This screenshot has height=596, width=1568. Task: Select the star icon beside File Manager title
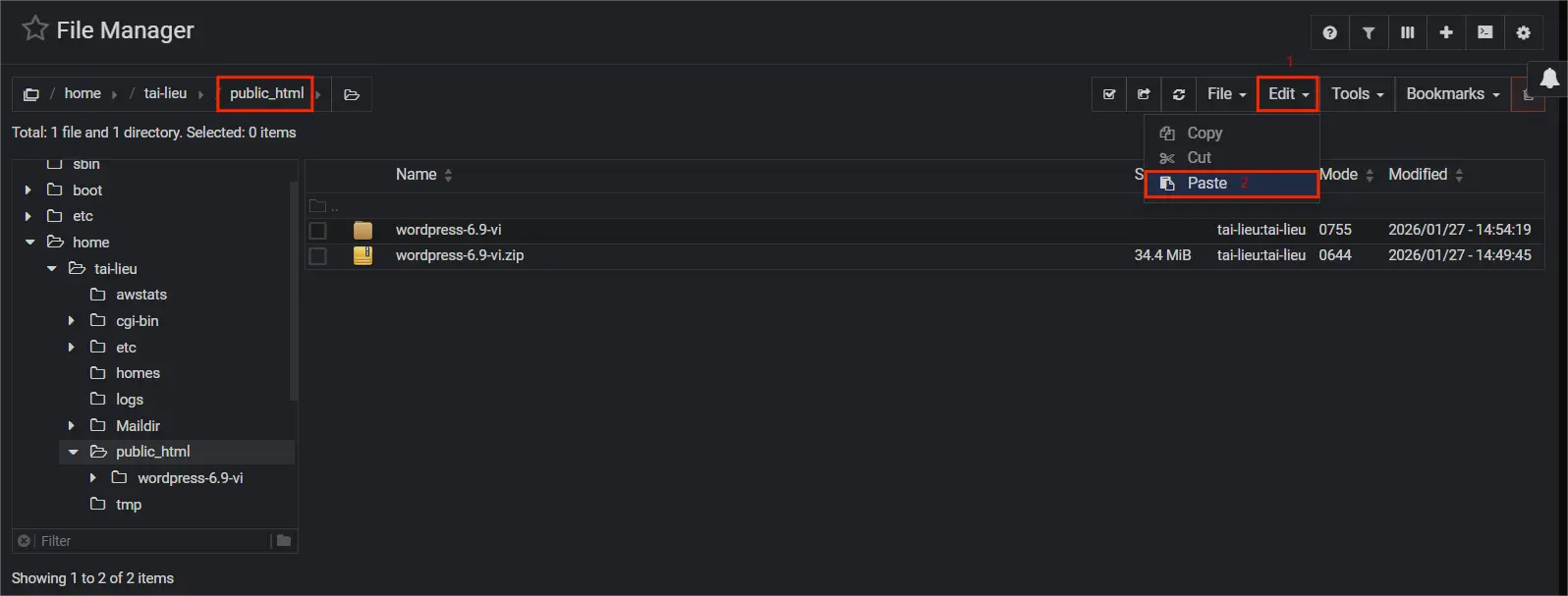pyautogui.click(x=34, y=28)
